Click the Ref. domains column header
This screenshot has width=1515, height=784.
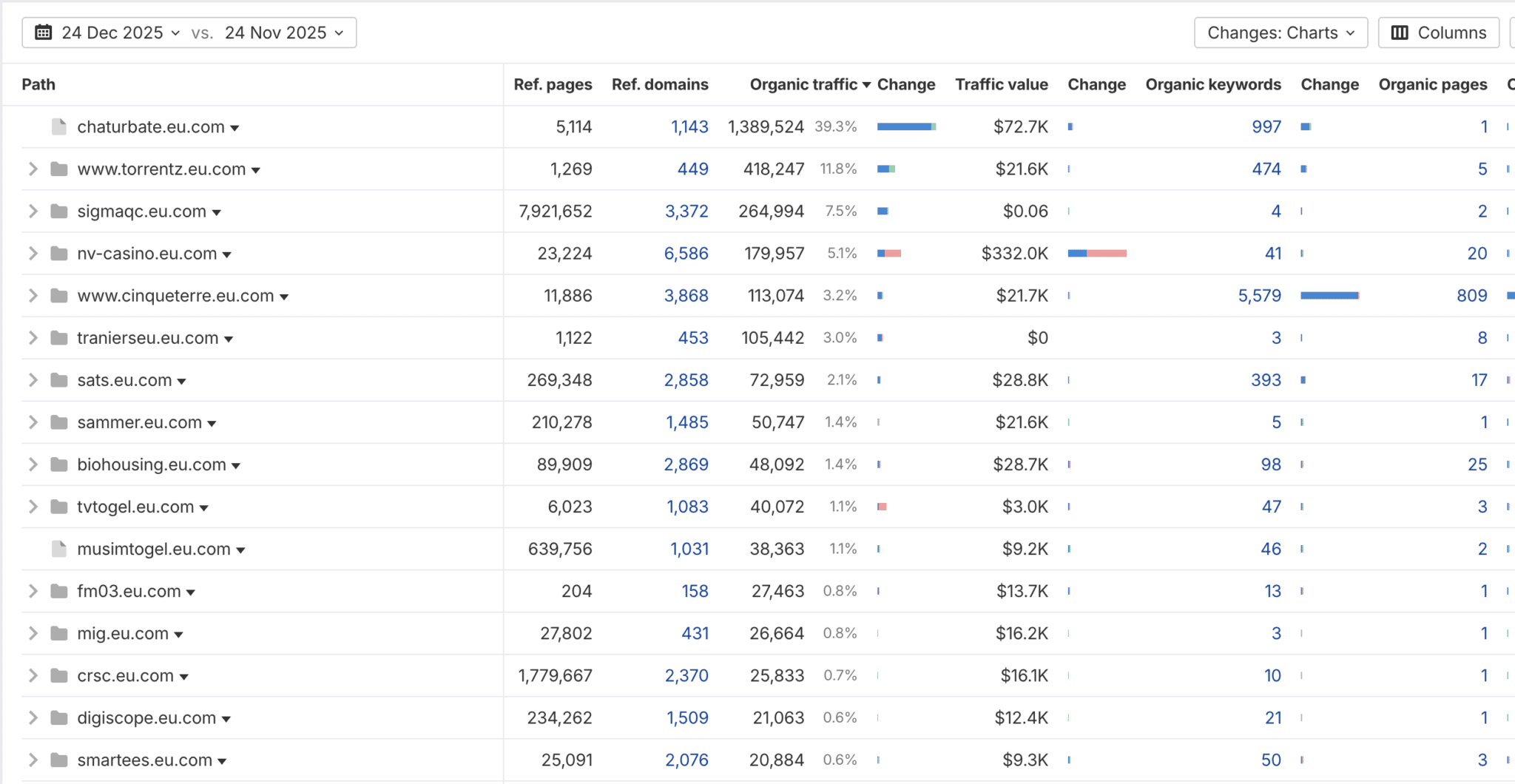point(660,84)
